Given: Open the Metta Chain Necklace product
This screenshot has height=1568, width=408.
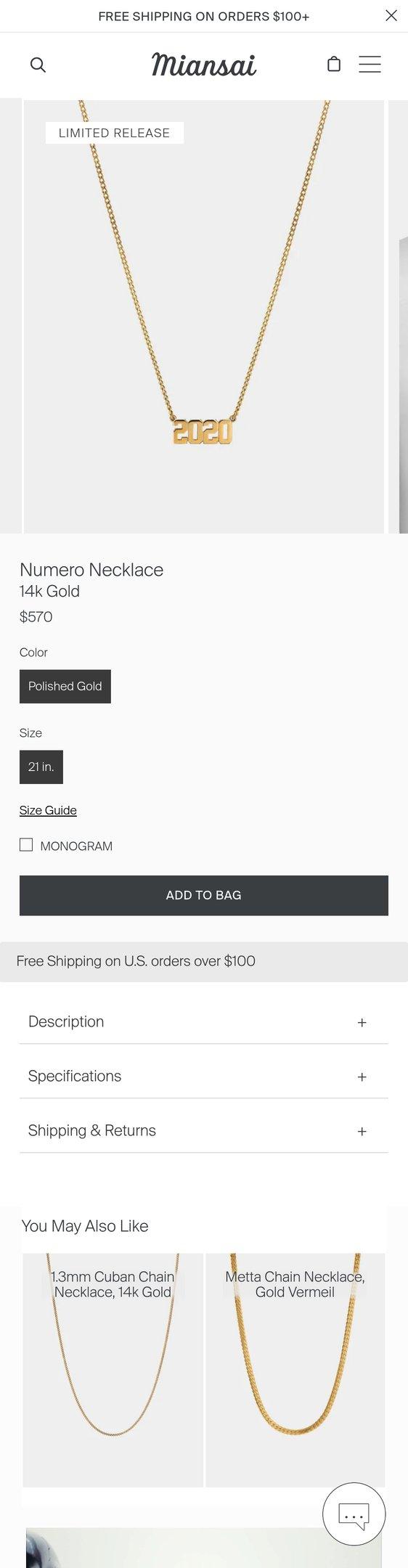Looking at the screenshot, I should (x=295, y=1369).
